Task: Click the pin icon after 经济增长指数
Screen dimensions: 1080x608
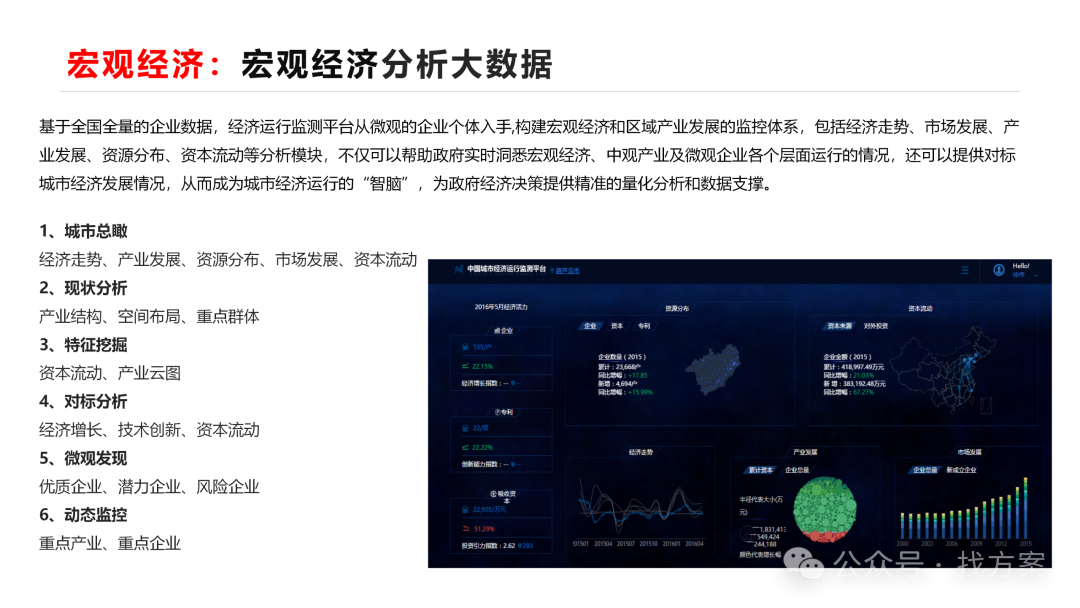Action: 512,383
